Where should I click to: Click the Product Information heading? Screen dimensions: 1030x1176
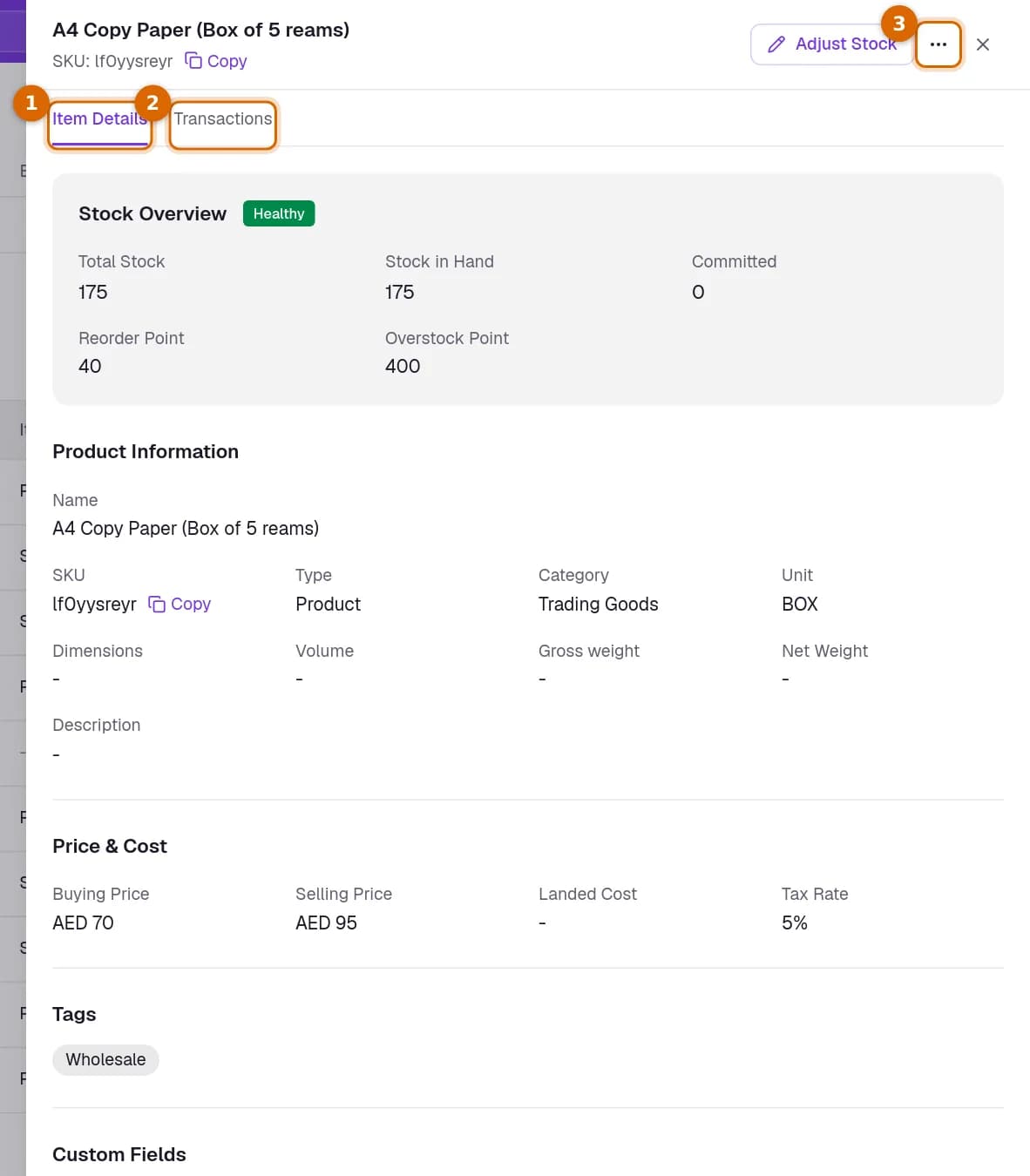point(146,452)
